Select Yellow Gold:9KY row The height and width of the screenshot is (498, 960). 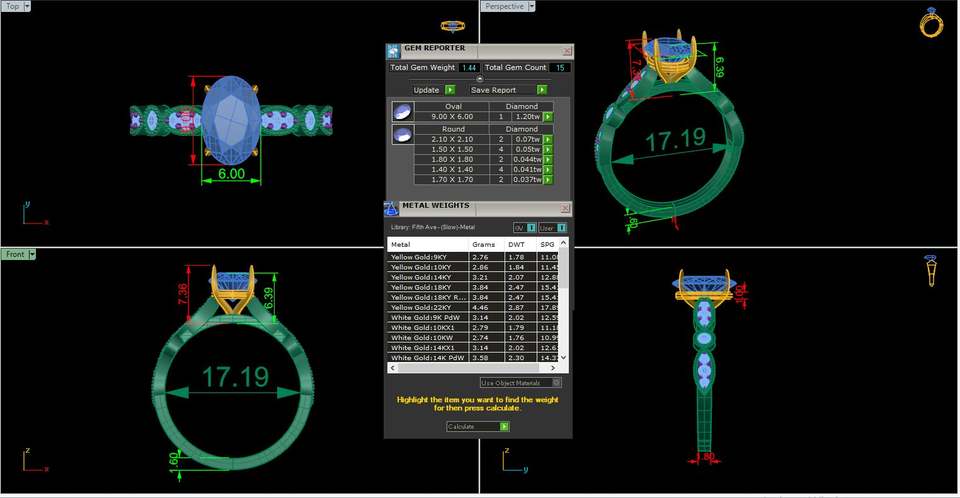tap(473, 257)
